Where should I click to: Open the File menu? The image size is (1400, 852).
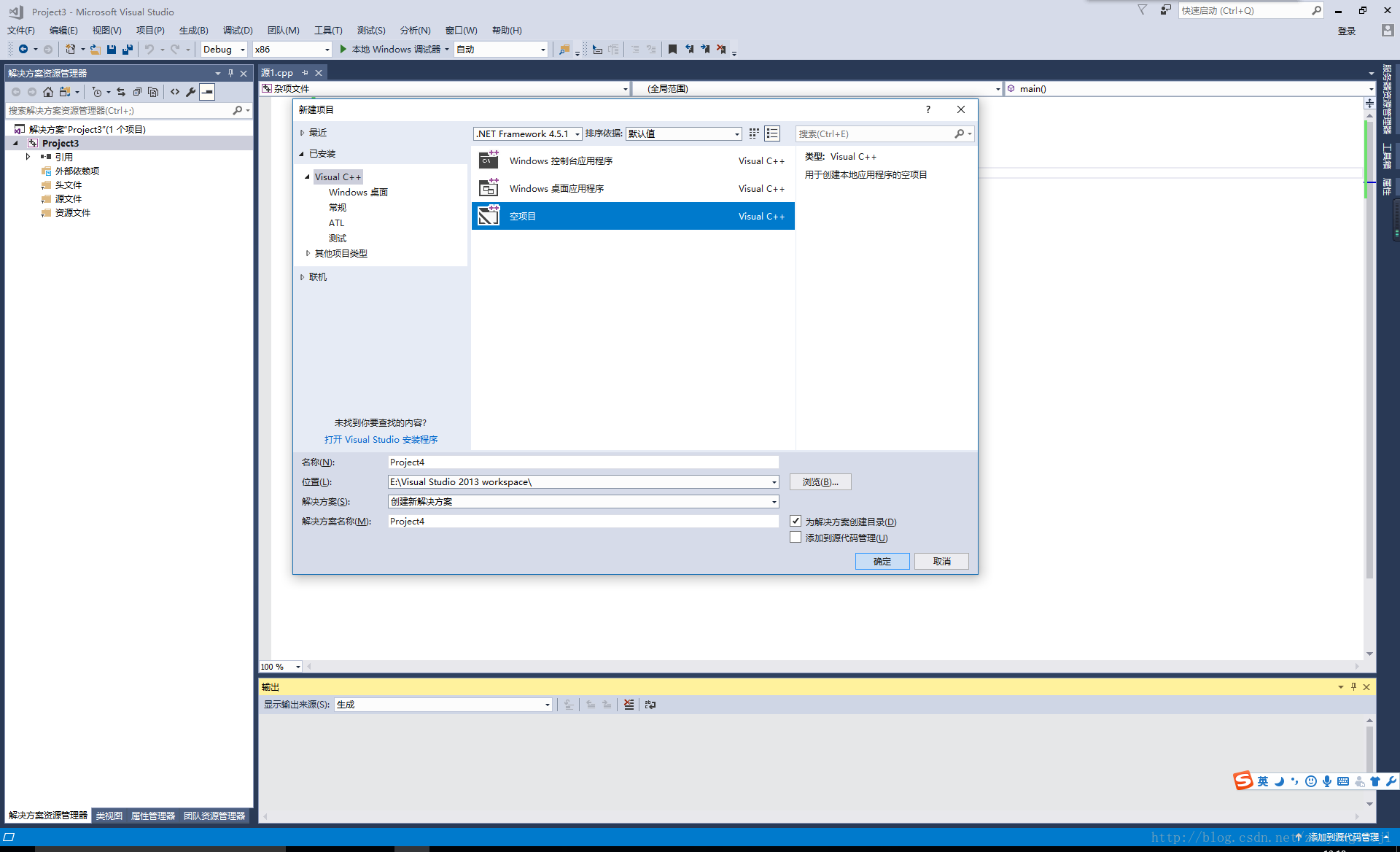click(21, 30)
